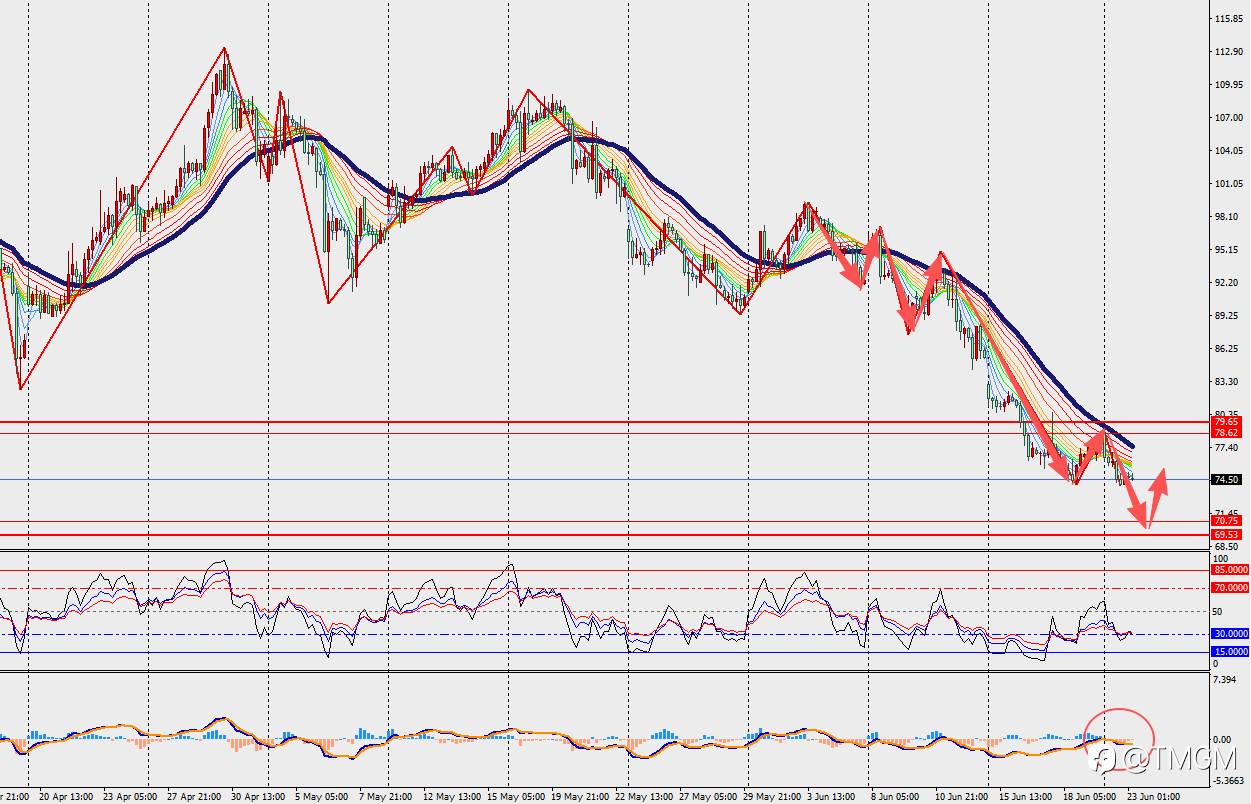Click the 83.30 price axis value
The height and width of the screenshot is (804, 1251).
pos(1226,382)
